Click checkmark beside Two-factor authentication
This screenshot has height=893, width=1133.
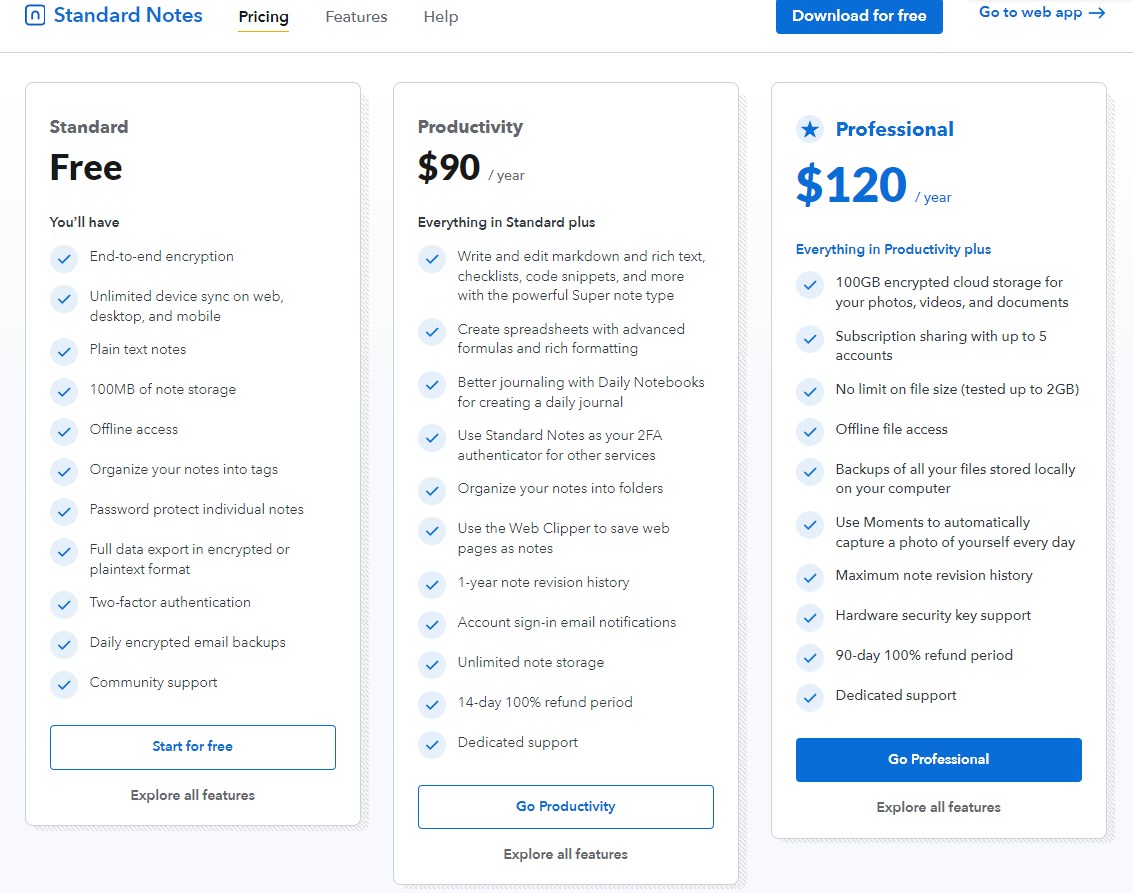coord(64,605)
